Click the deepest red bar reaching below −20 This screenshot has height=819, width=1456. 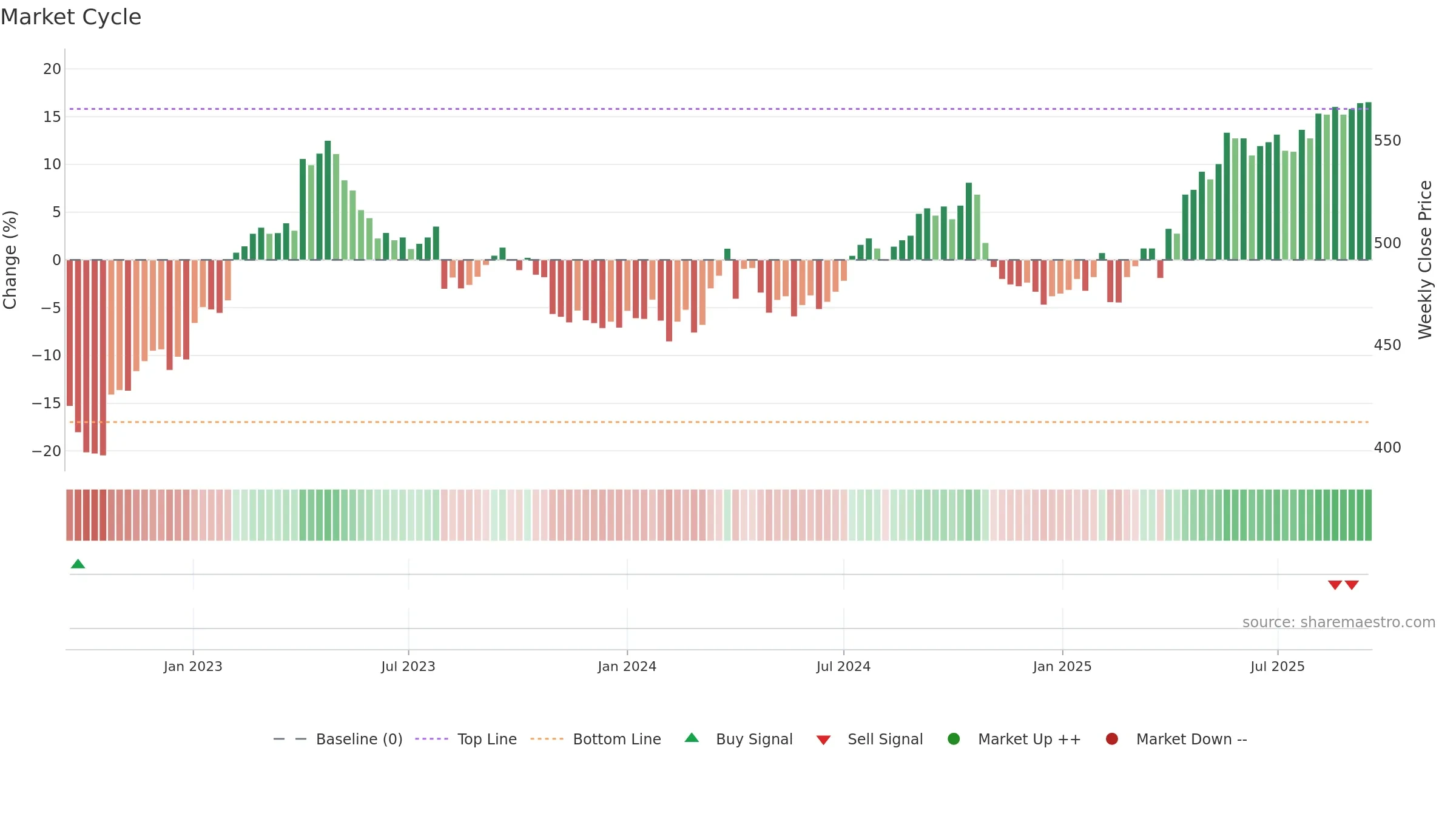[103, 357]
